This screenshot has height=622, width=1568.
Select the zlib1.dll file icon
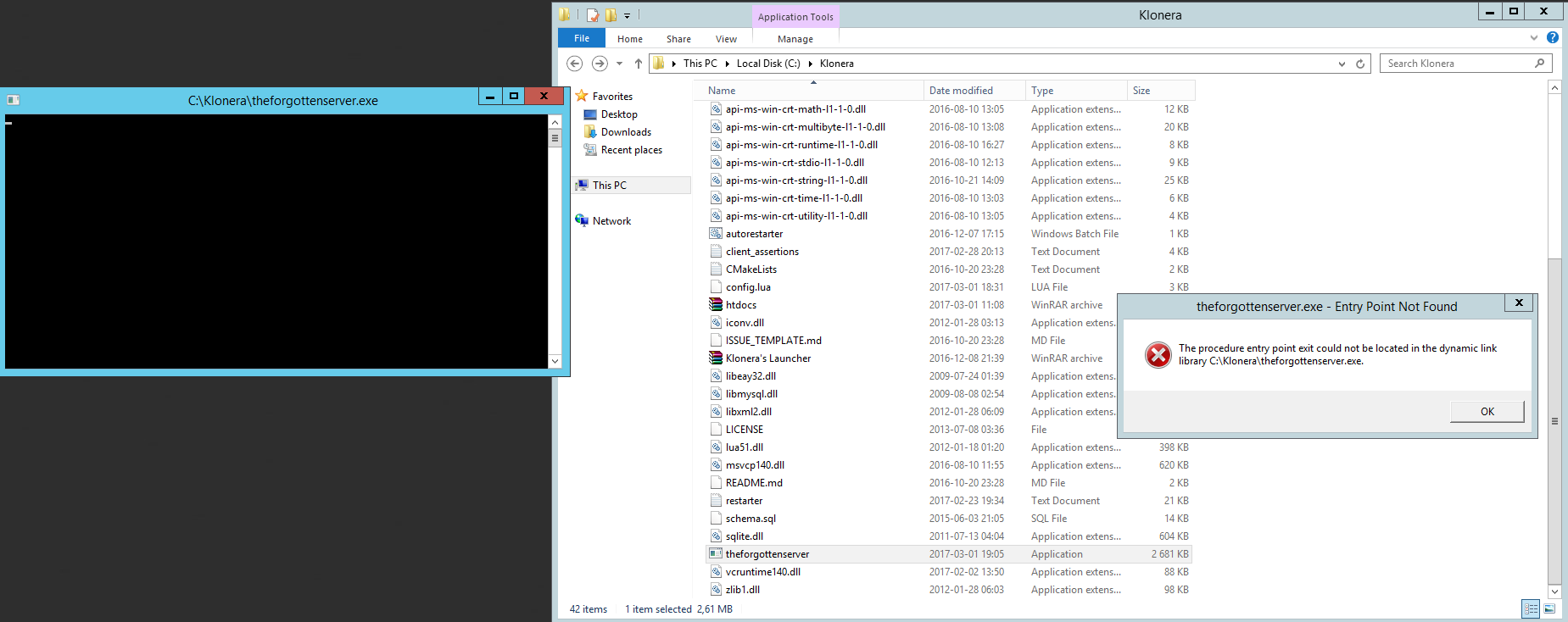coord(716,590)
